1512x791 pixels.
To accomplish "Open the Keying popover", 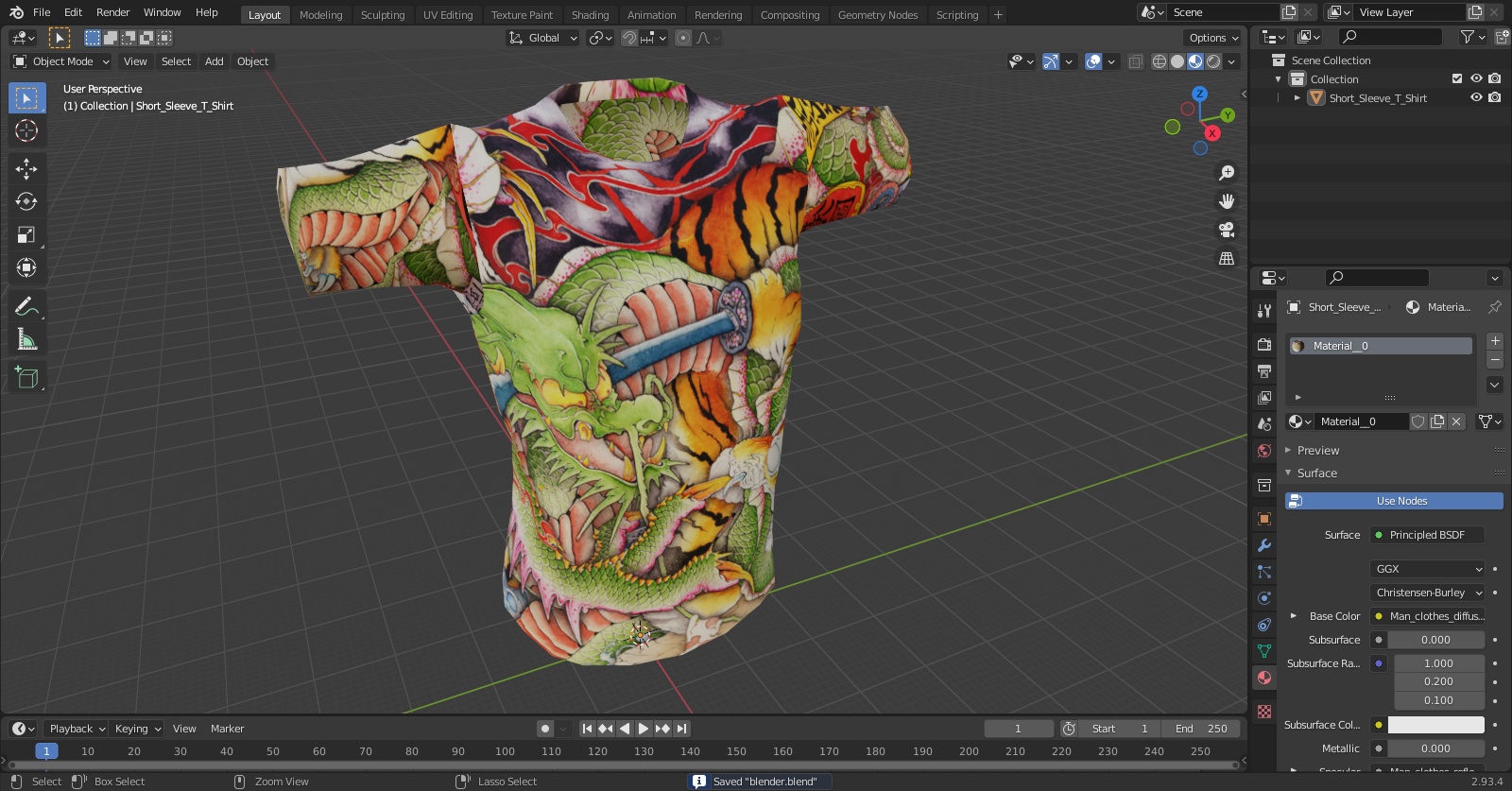I will (138, 729).
